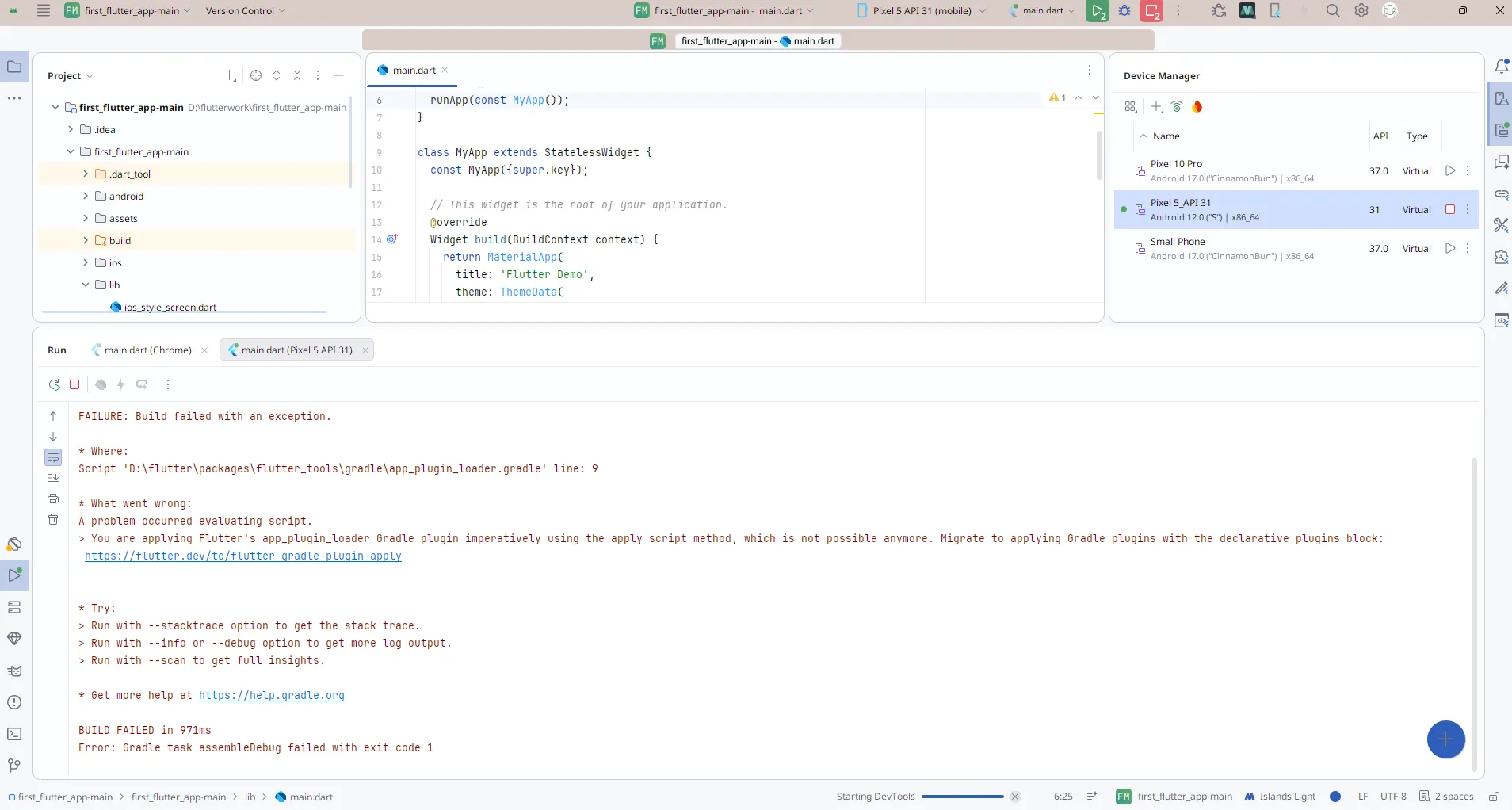Open Pixel 10 Pro more actions menu
This screenshot has height=810, width=1512.
coord(1468,171)
